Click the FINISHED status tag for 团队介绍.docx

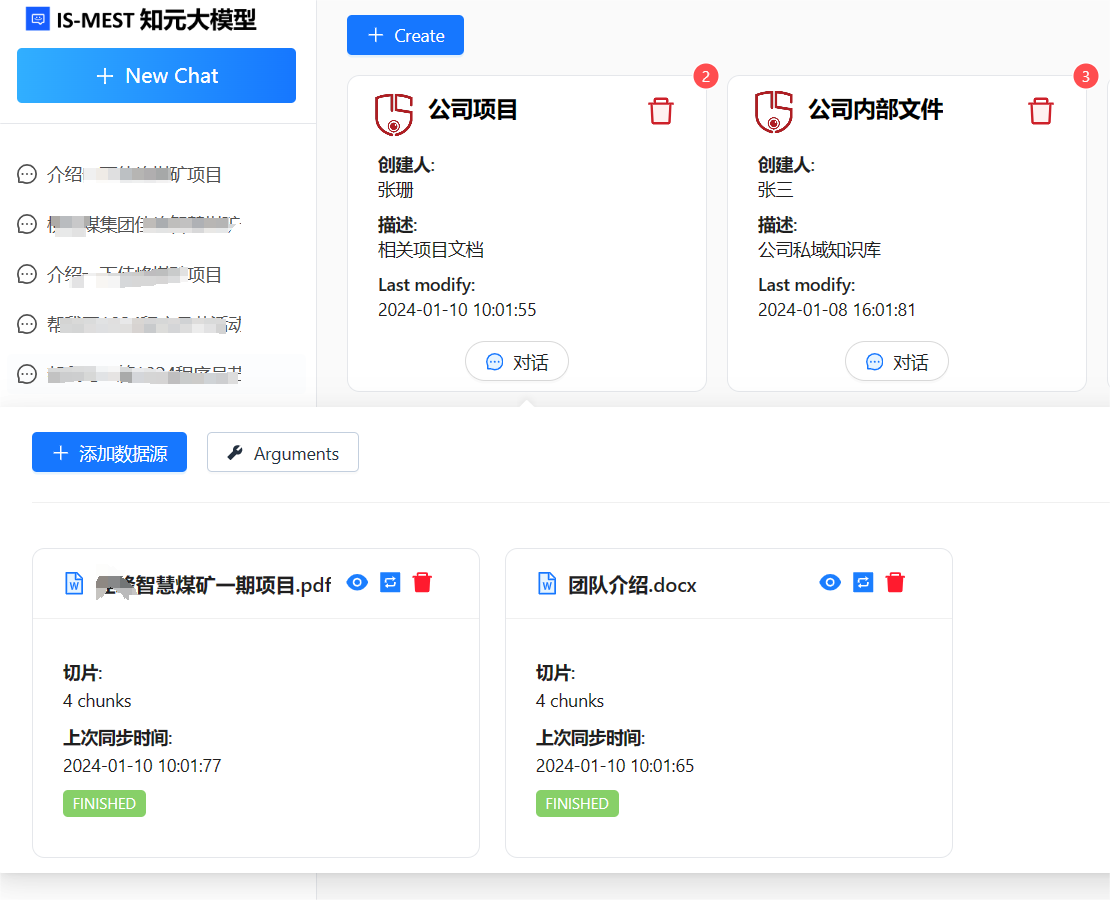(x=577, y=804)
